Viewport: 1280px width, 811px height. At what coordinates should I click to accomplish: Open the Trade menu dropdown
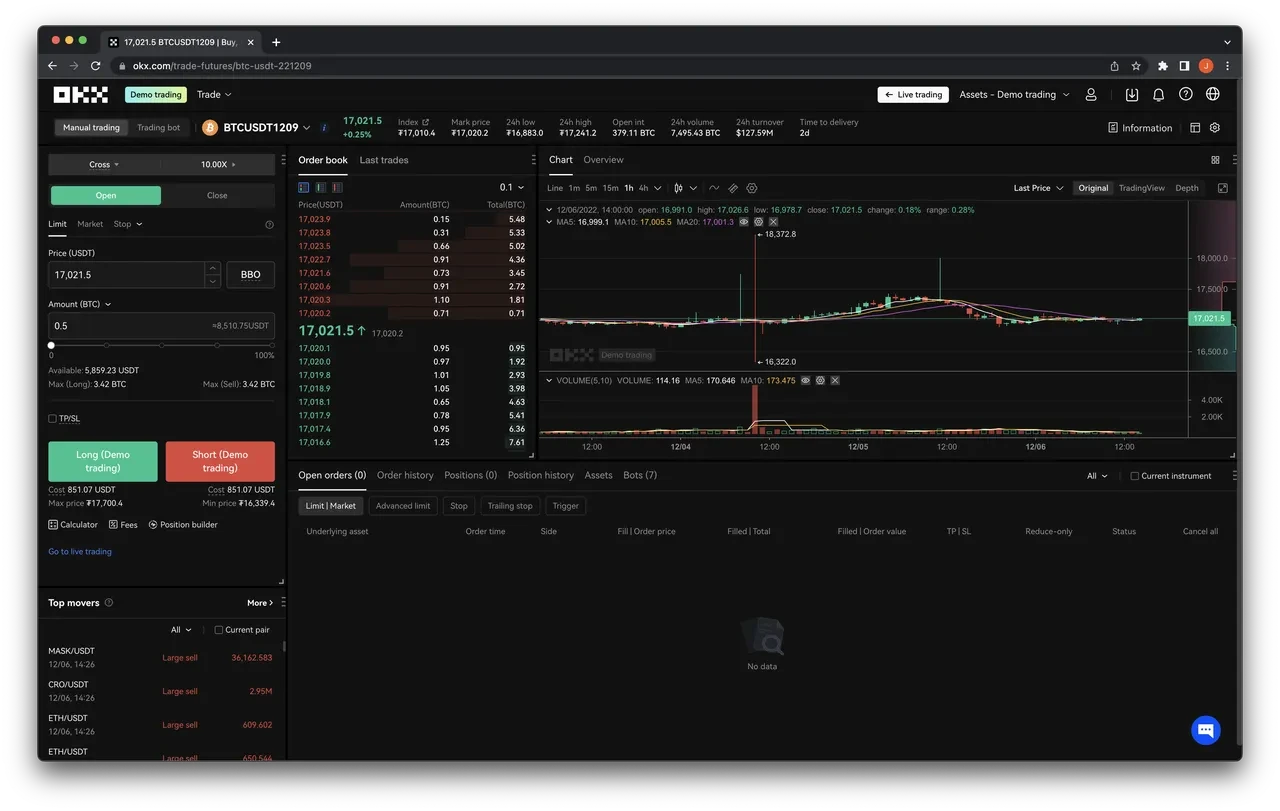coord(214,94)
